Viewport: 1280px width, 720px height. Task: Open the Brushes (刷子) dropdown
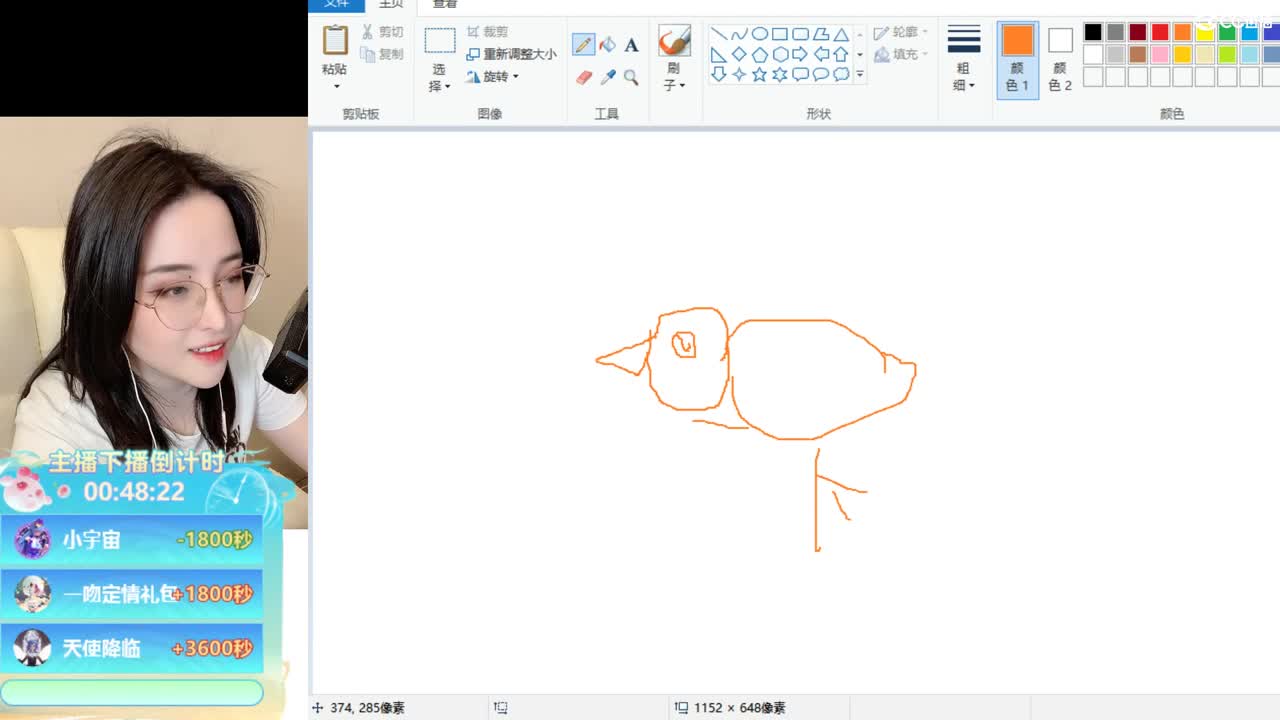[x=675, y=77]
